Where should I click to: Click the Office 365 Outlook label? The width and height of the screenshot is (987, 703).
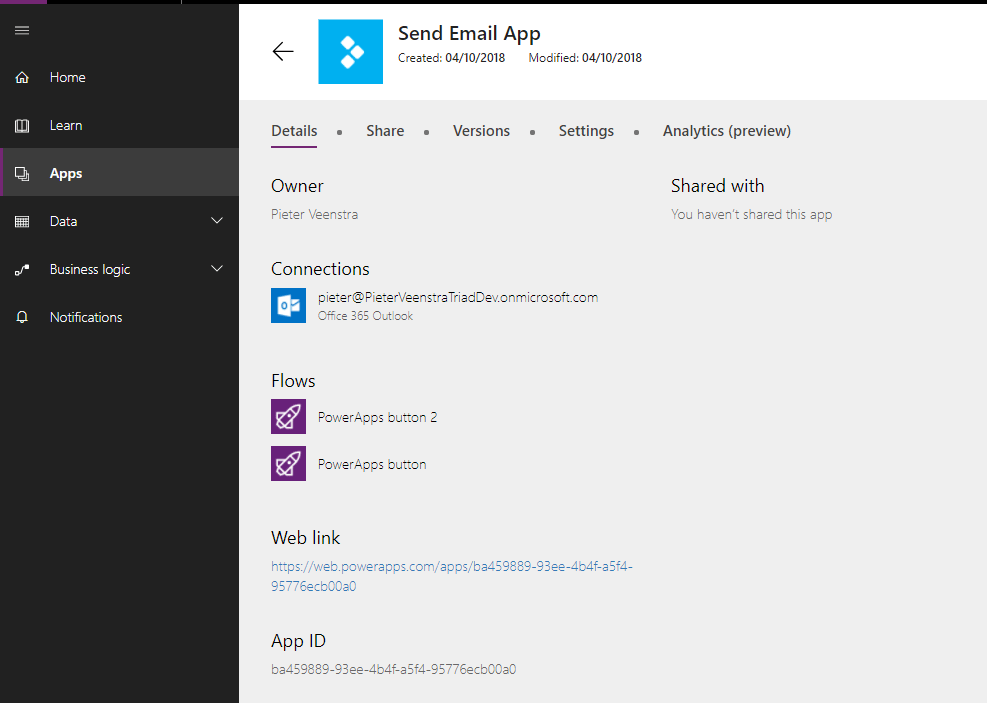[x=365, y=316]
